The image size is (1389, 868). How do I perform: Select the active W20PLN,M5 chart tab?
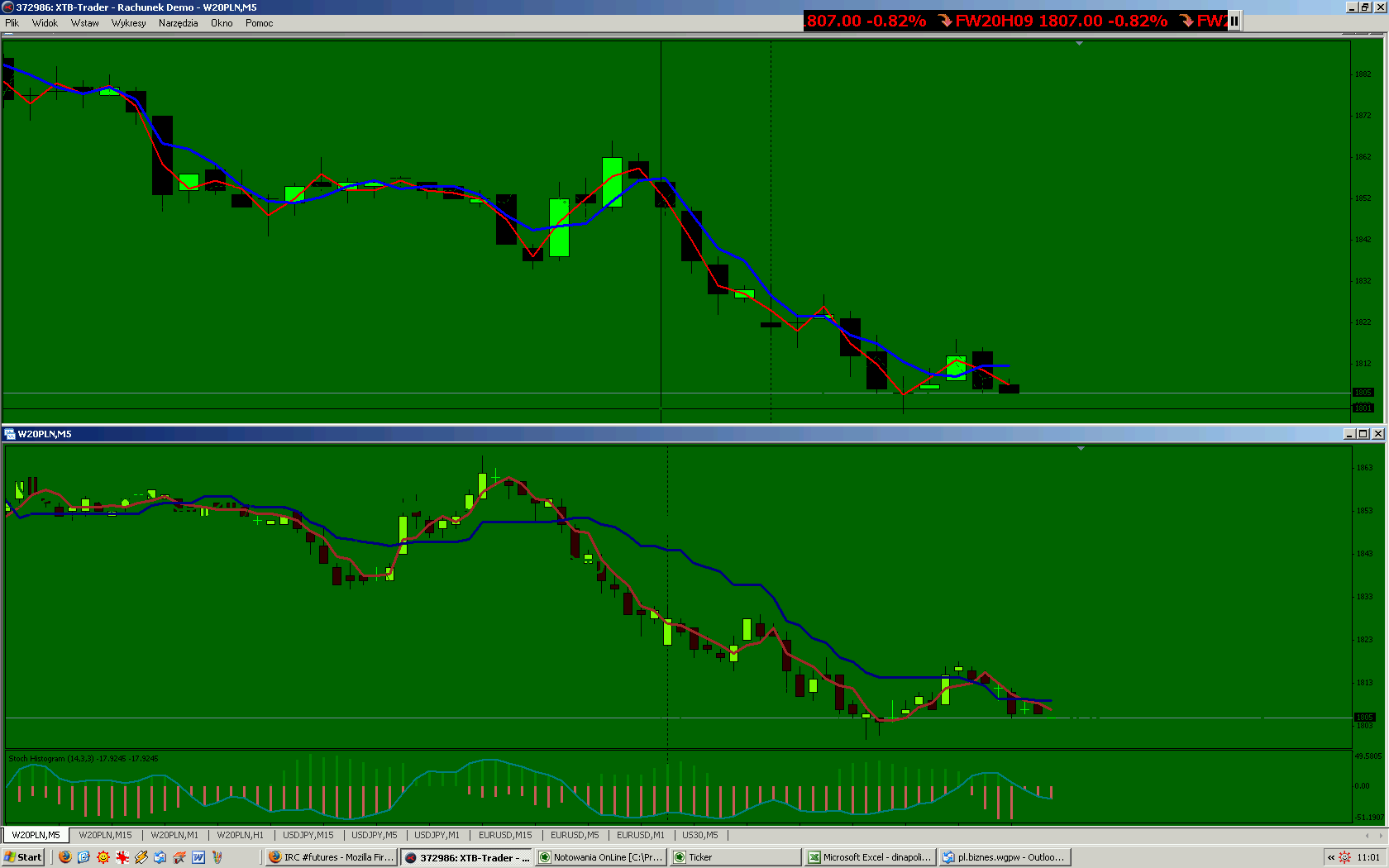[36, 835]
